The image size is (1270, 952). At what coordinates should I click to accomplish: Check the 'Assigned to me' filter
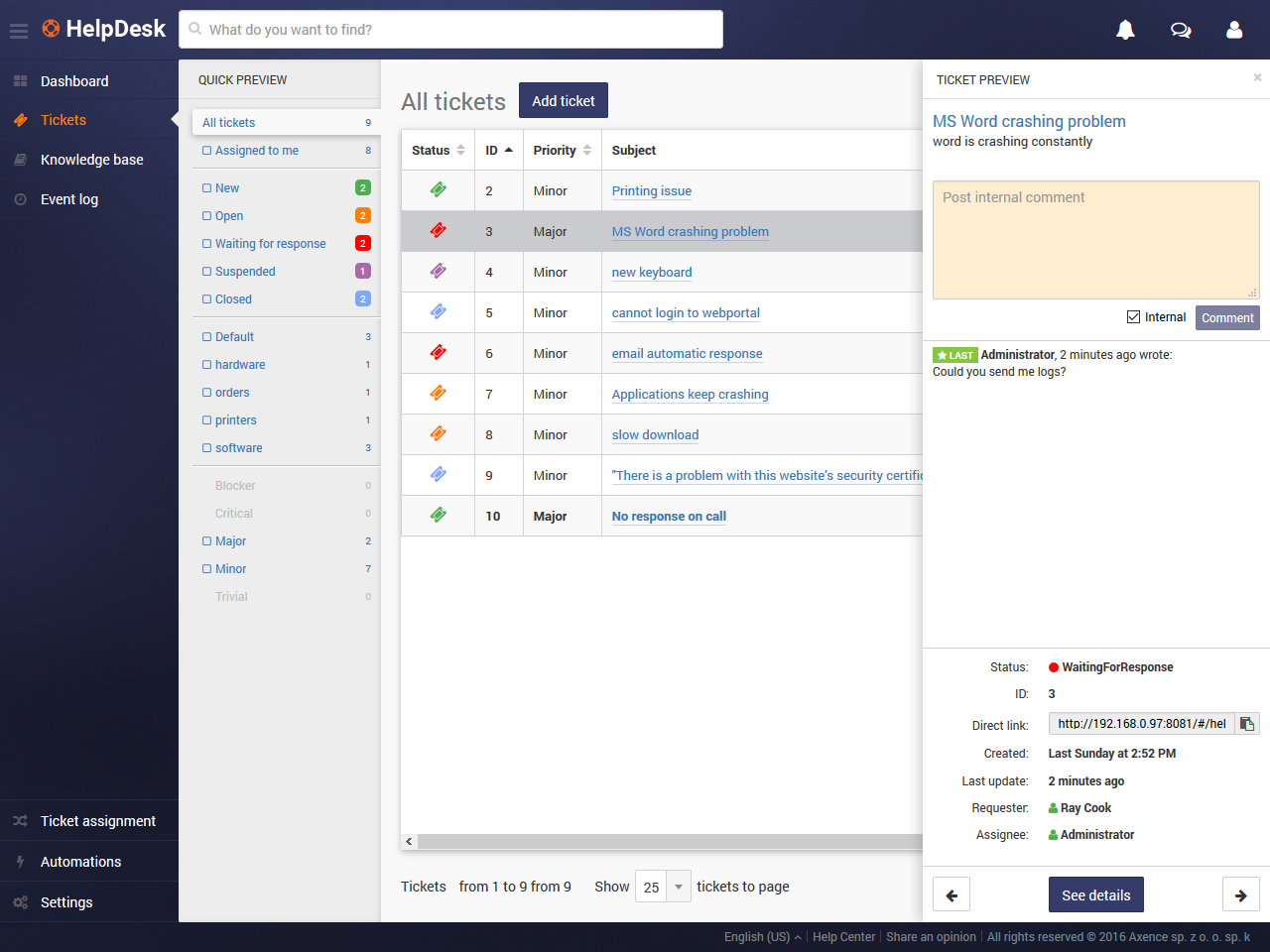pyautogui.click(x=207, y=151)
